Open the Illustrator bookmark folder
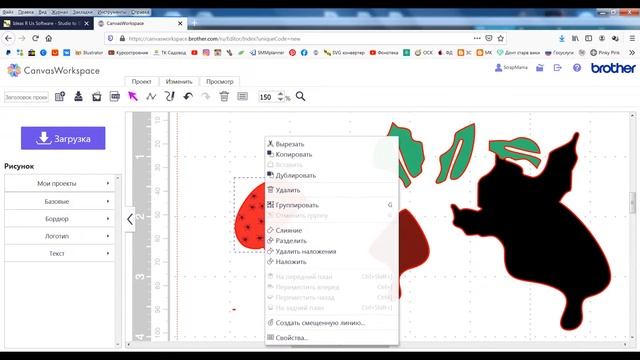Image resolution: width=640 pixels, height=360 pixels. pyautogui.click(x=89, y=53)
